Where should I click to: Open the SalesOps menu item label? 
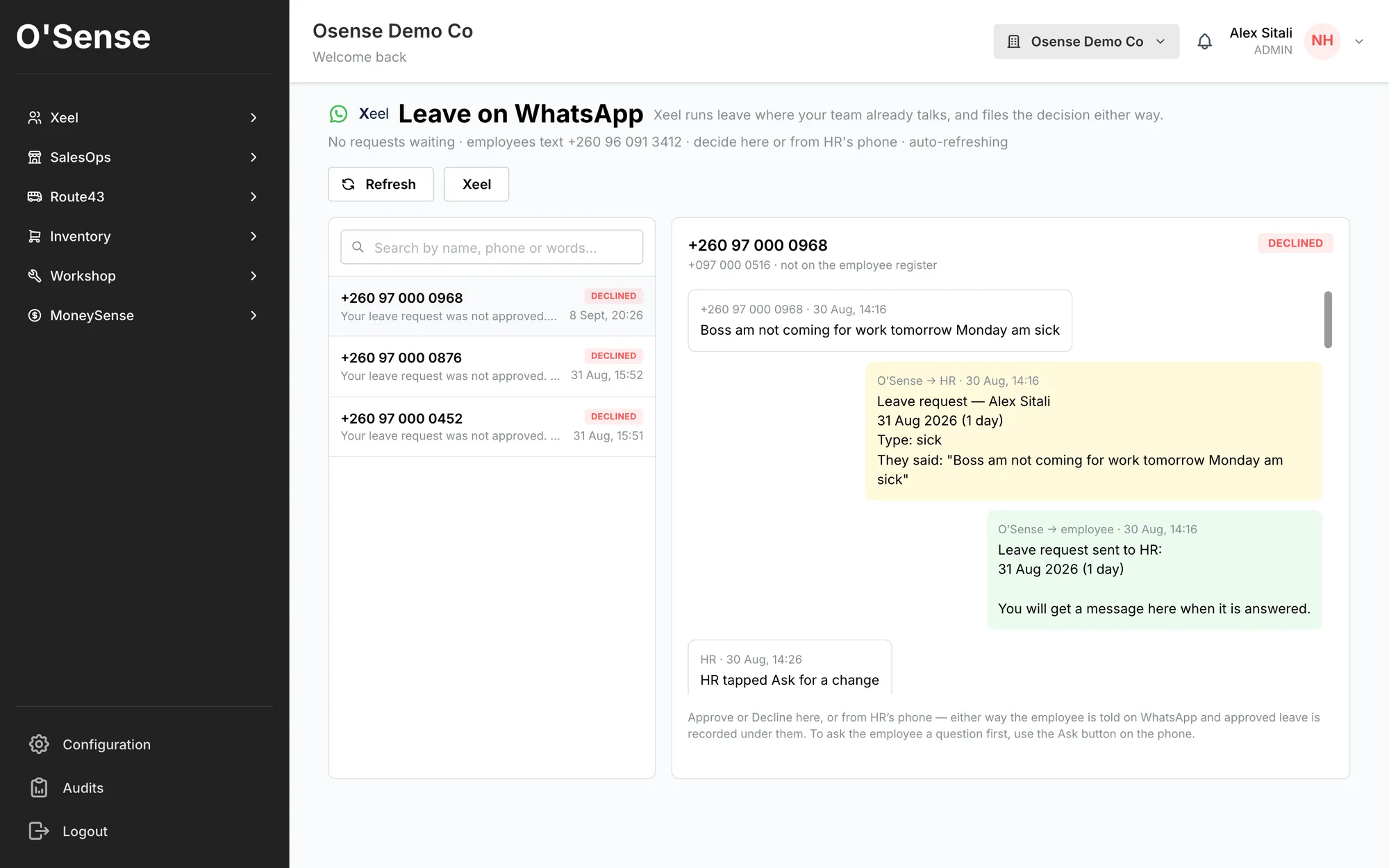pos(81,158)
